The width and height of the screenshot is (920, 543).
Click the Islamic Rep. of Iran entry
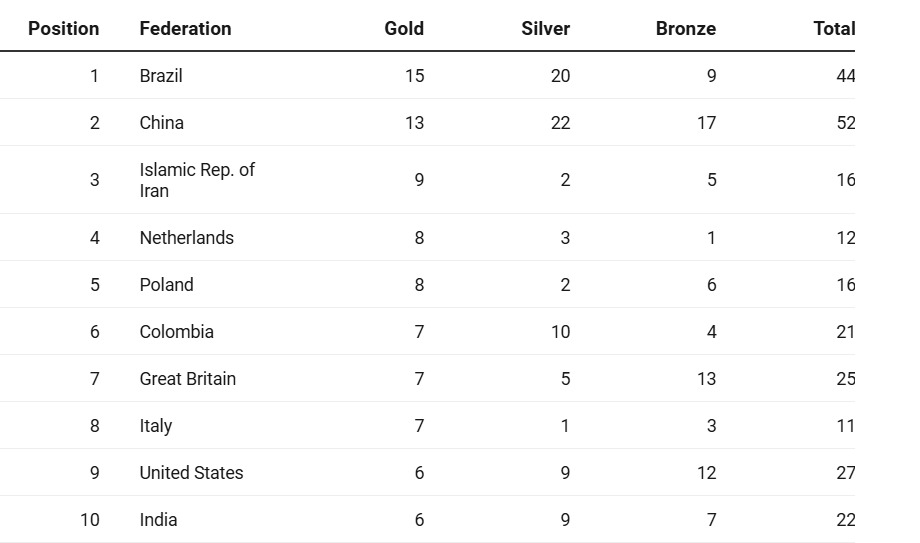click(x=197, y=180)
